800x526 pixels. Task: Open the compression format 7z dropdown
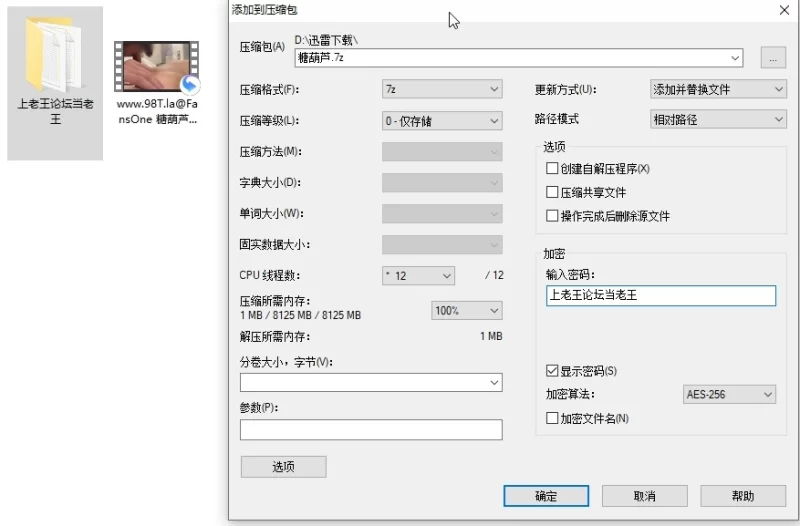(442, 90)
